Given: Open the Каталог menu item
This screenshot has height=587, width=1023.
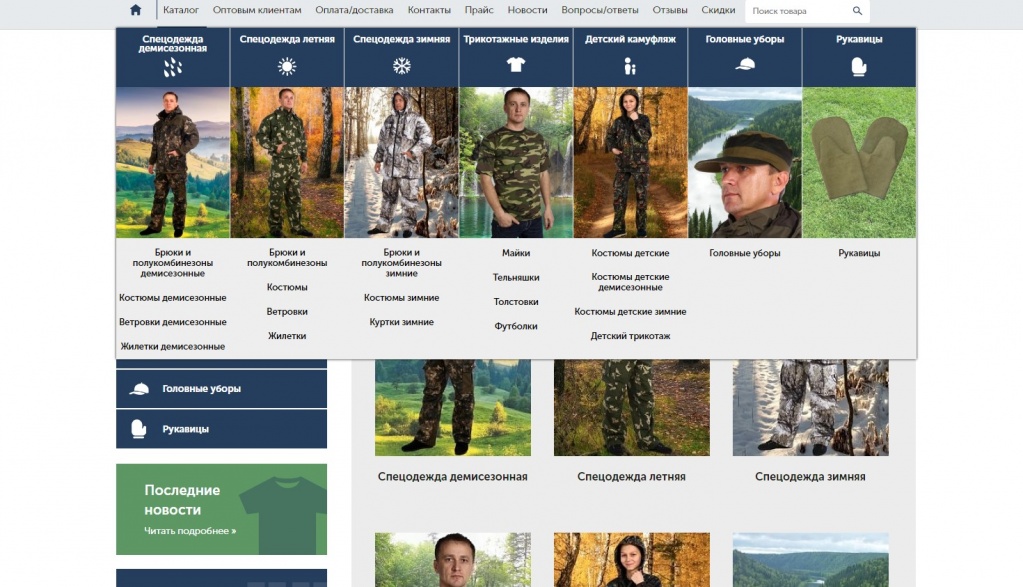Looking at the screenshot, I should pyautogui.click(x=181, y=10).
